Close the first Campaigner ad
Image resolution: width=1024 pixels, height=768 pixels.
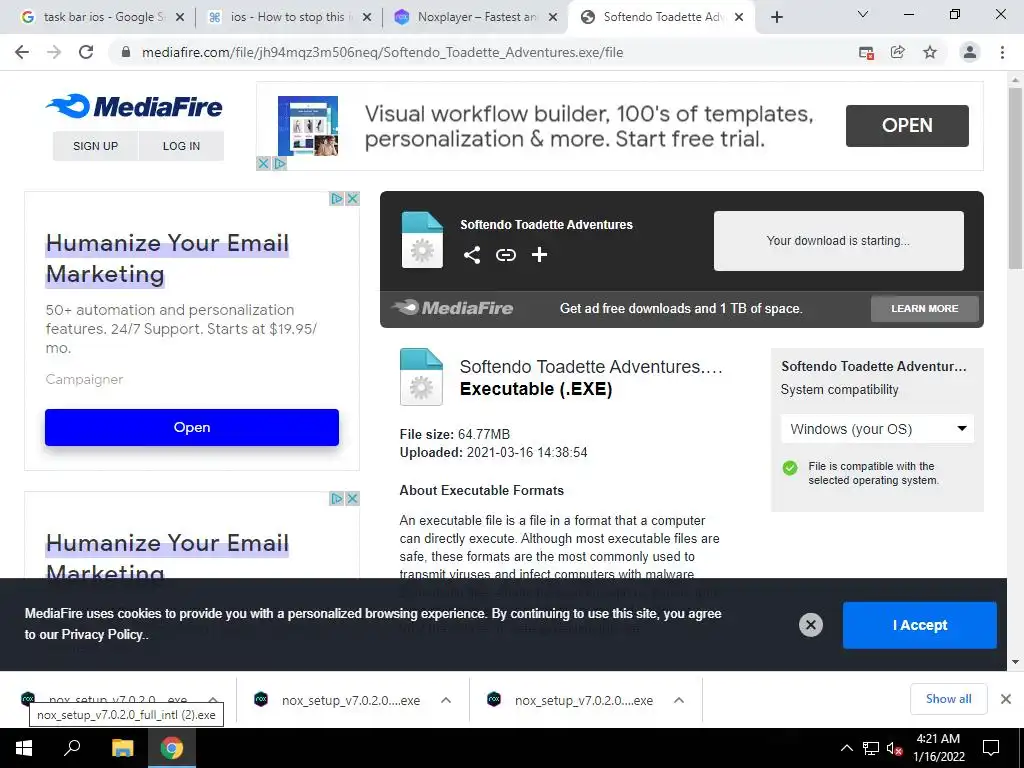[x=353, y=199]
